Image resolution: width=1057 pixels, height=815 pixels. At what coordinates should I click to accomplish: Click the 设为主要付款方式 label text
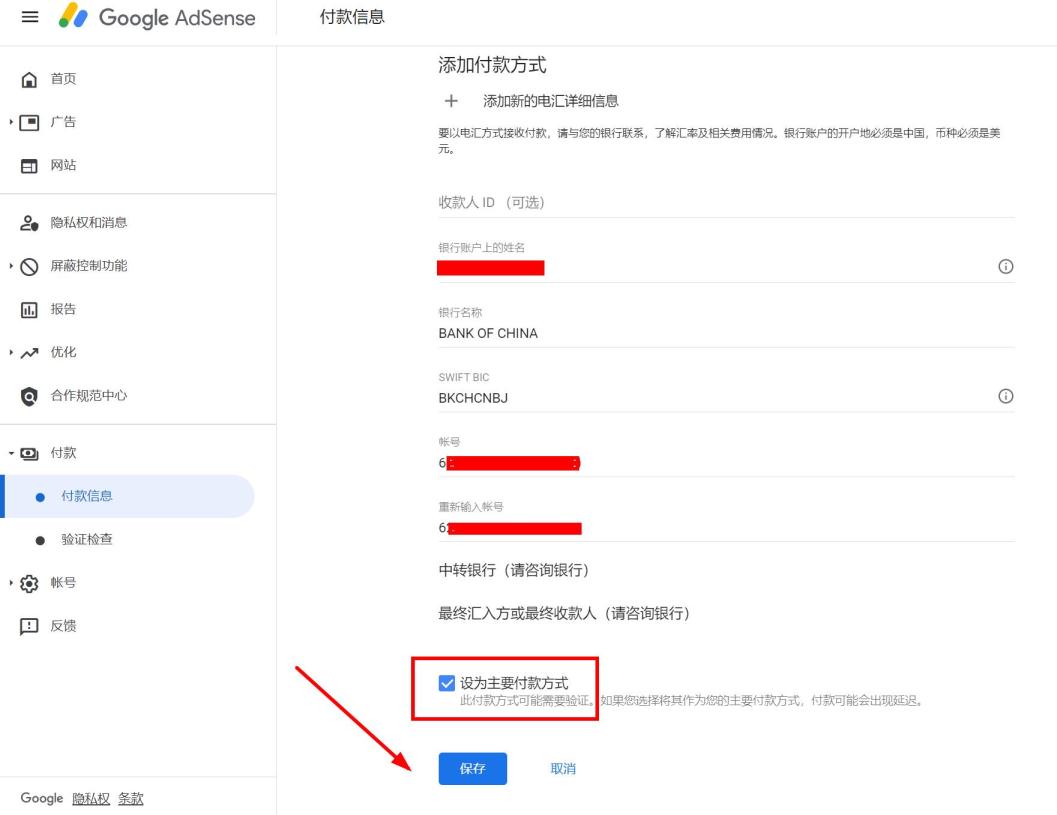514,683
